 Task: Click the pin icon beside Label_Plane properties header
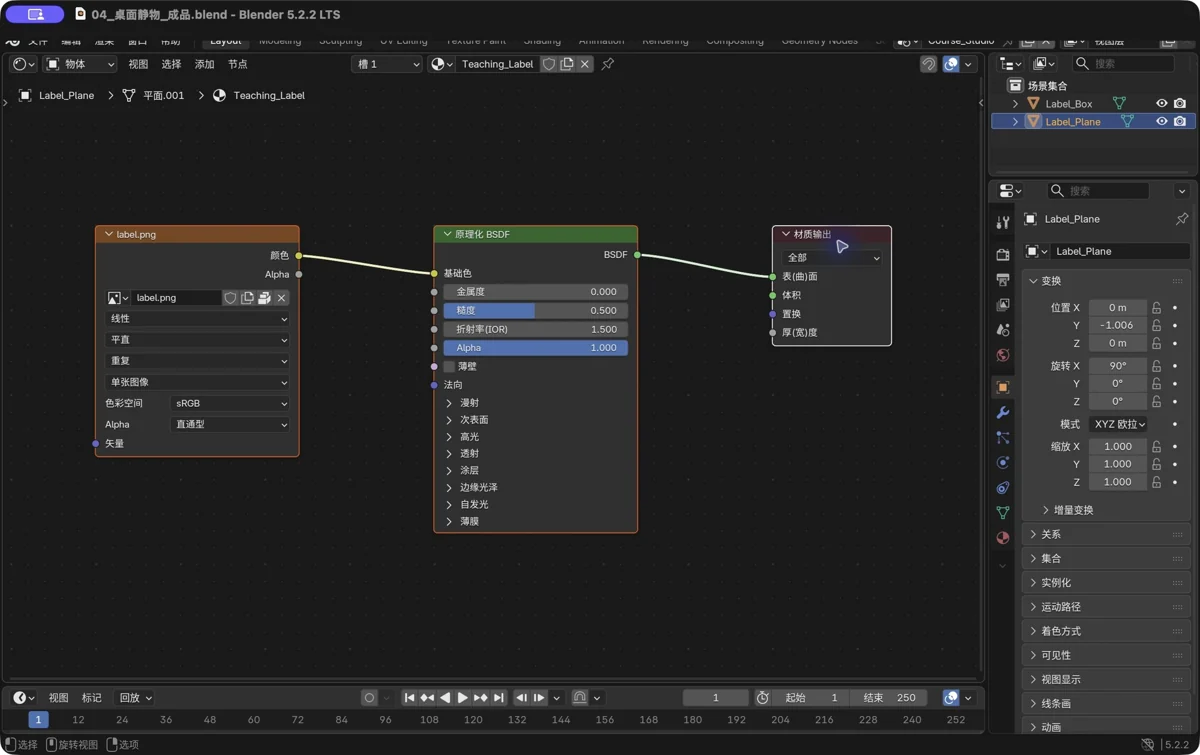[1181, 219]
